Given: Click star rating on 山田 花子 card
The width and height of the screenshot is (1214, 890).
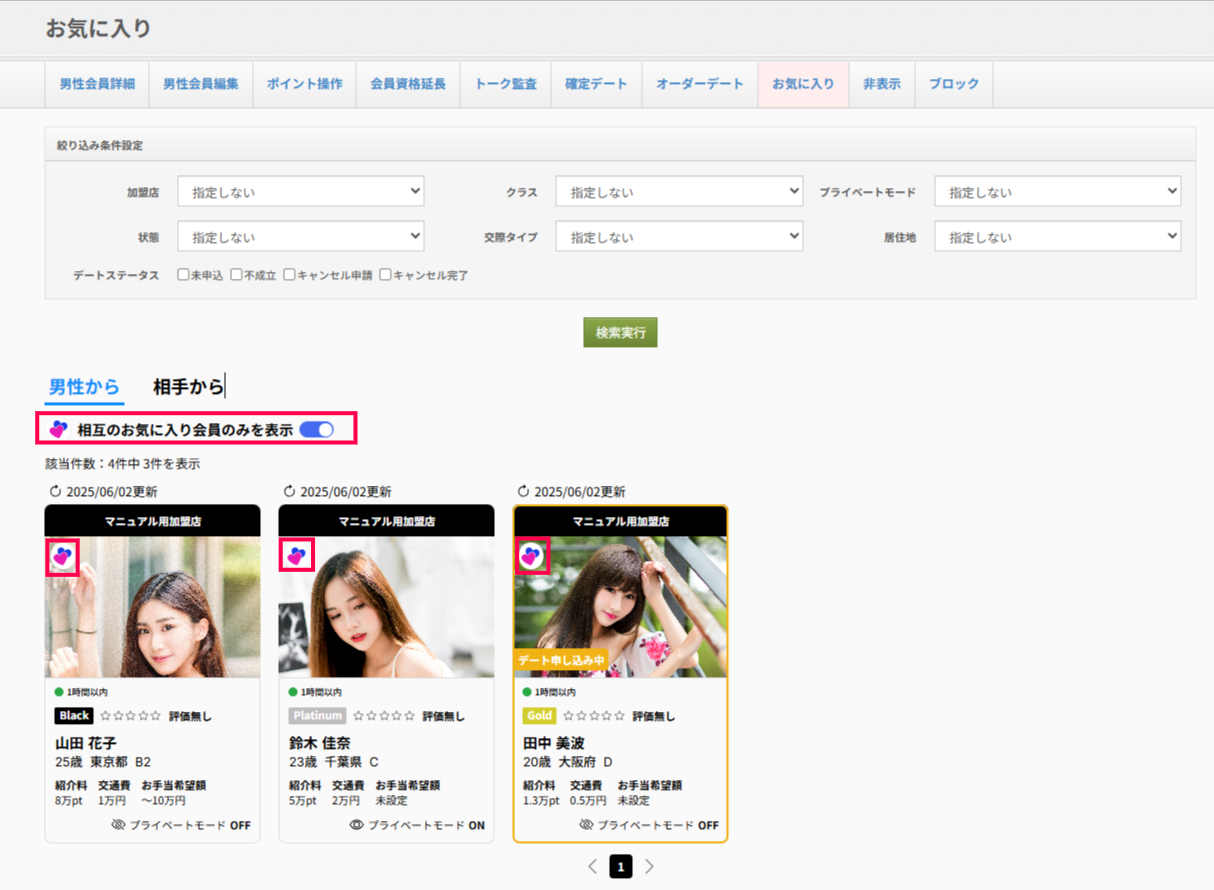Looking at the screenshot, I should (131, 716).
